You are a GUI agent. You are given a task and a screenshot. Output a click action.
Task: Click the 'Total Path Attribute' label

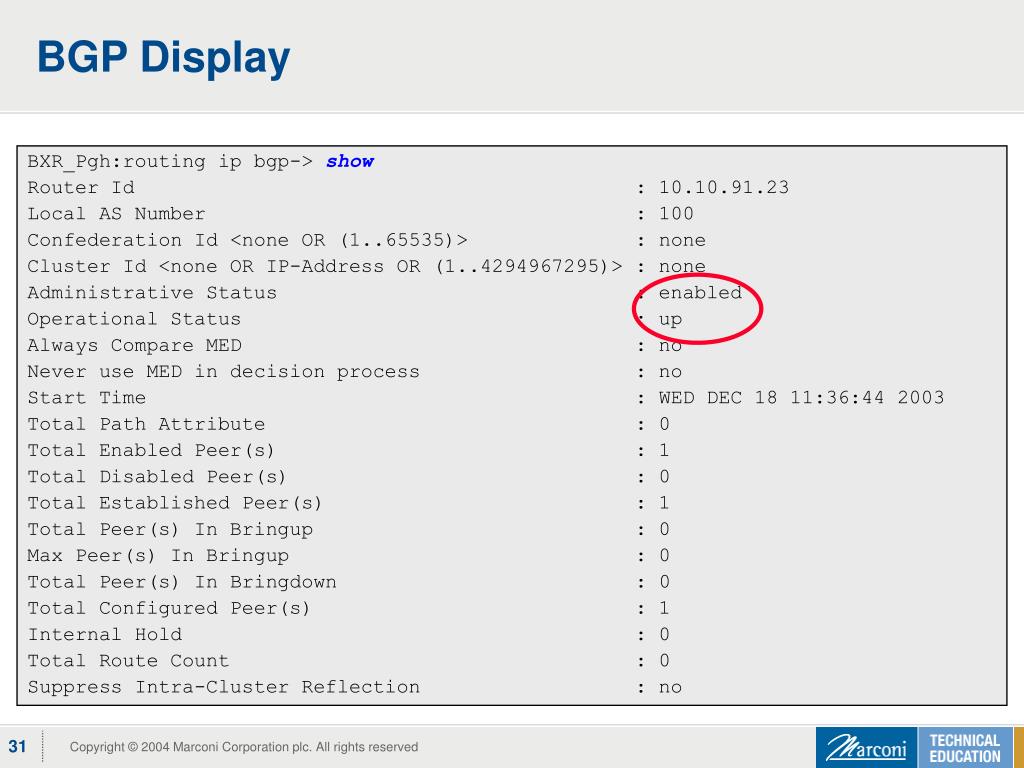146,424
